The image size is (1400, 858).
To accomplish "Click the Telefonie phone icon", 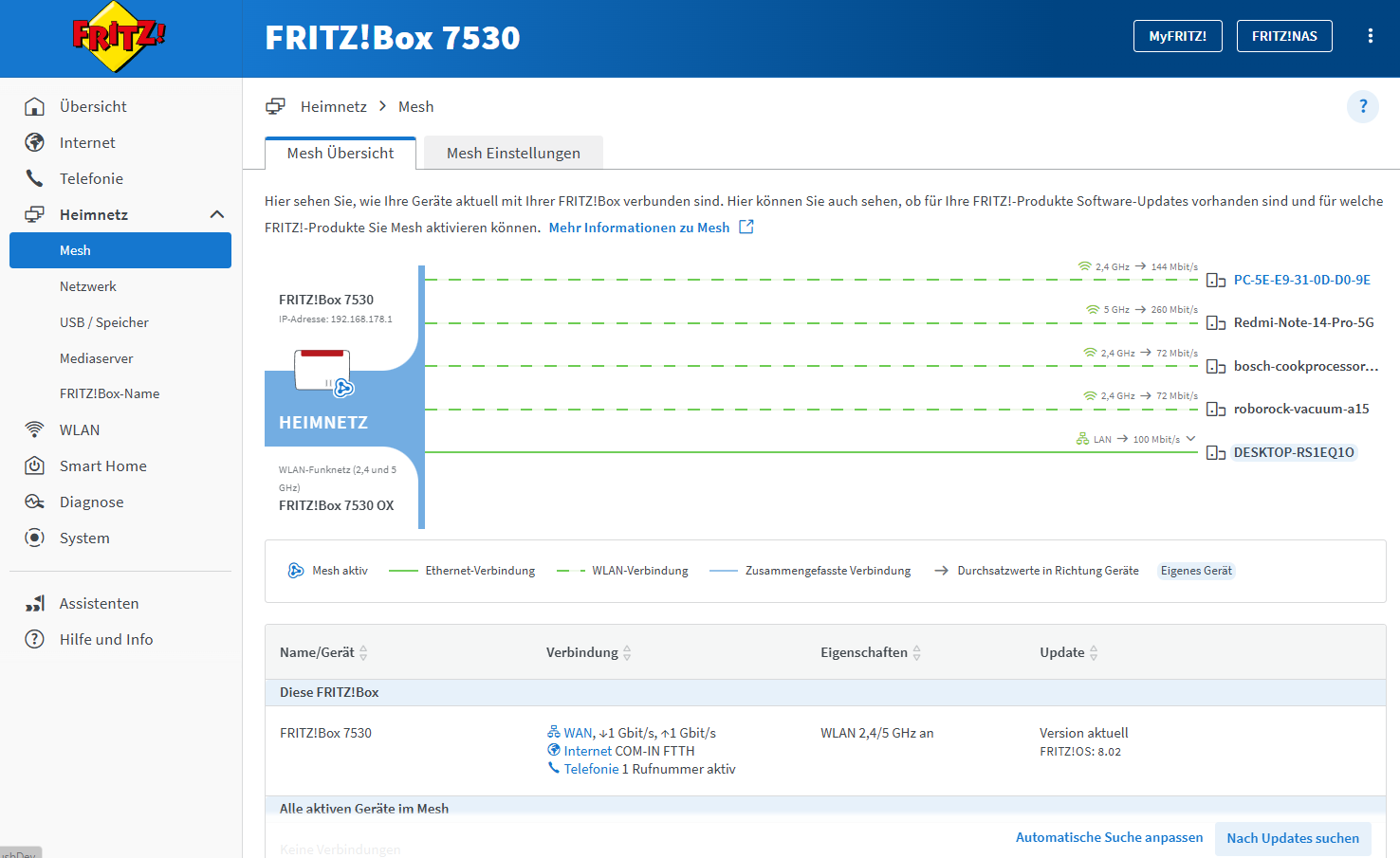I will [x=34, y=178].
